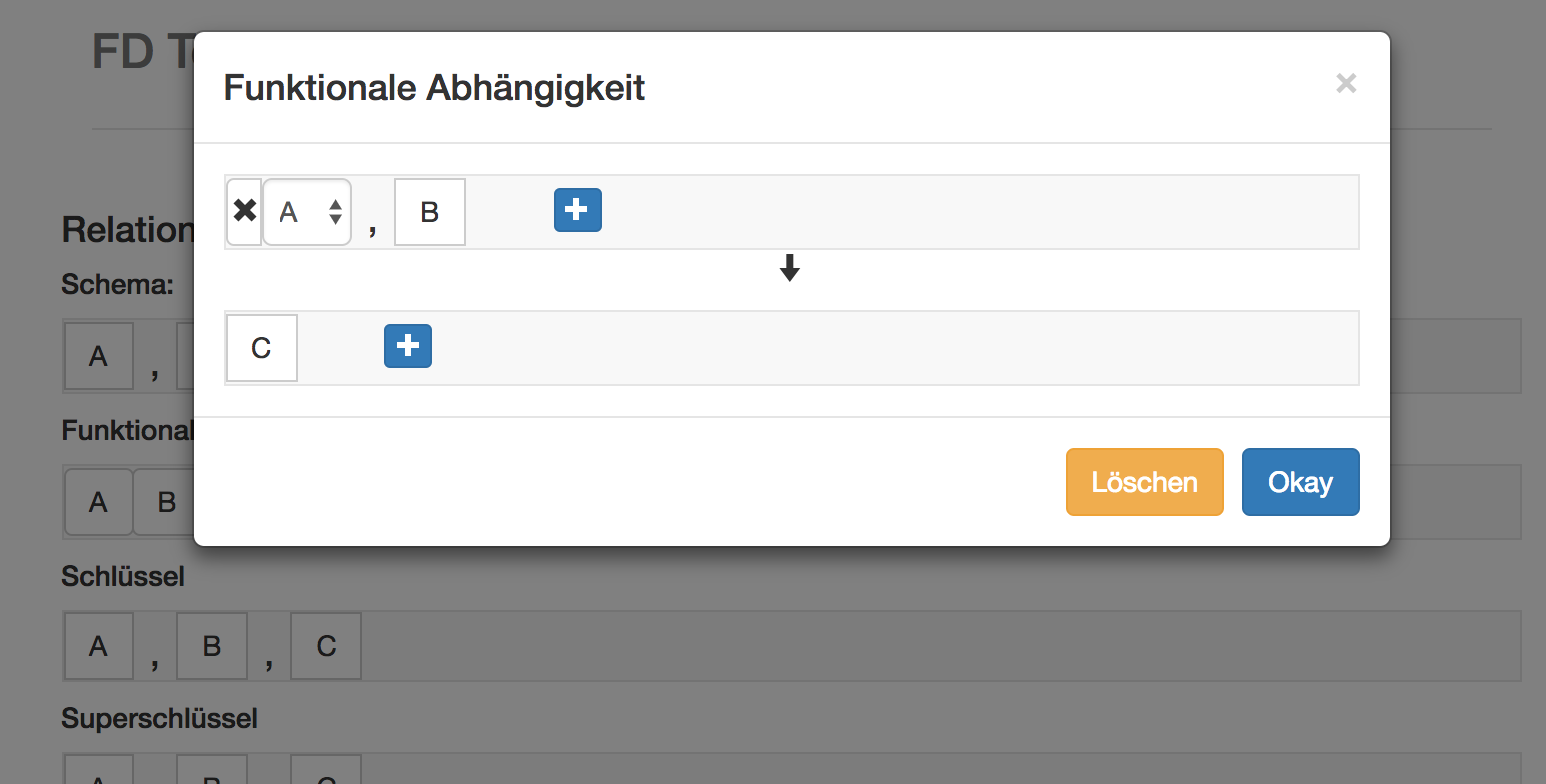Click the Funktionale Abhängigkeit dialog title
The image size is (1546, 784).
(434, 88)
